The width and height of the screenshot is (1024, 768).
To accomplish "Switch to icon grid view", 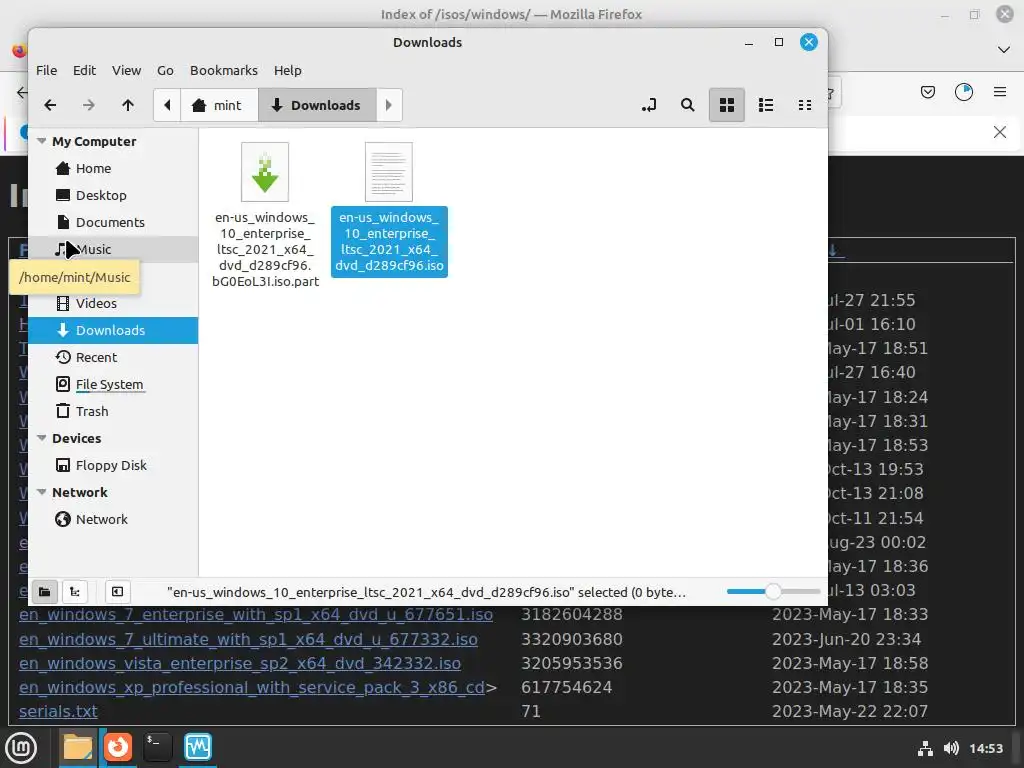I will click(x=727, y=105).
